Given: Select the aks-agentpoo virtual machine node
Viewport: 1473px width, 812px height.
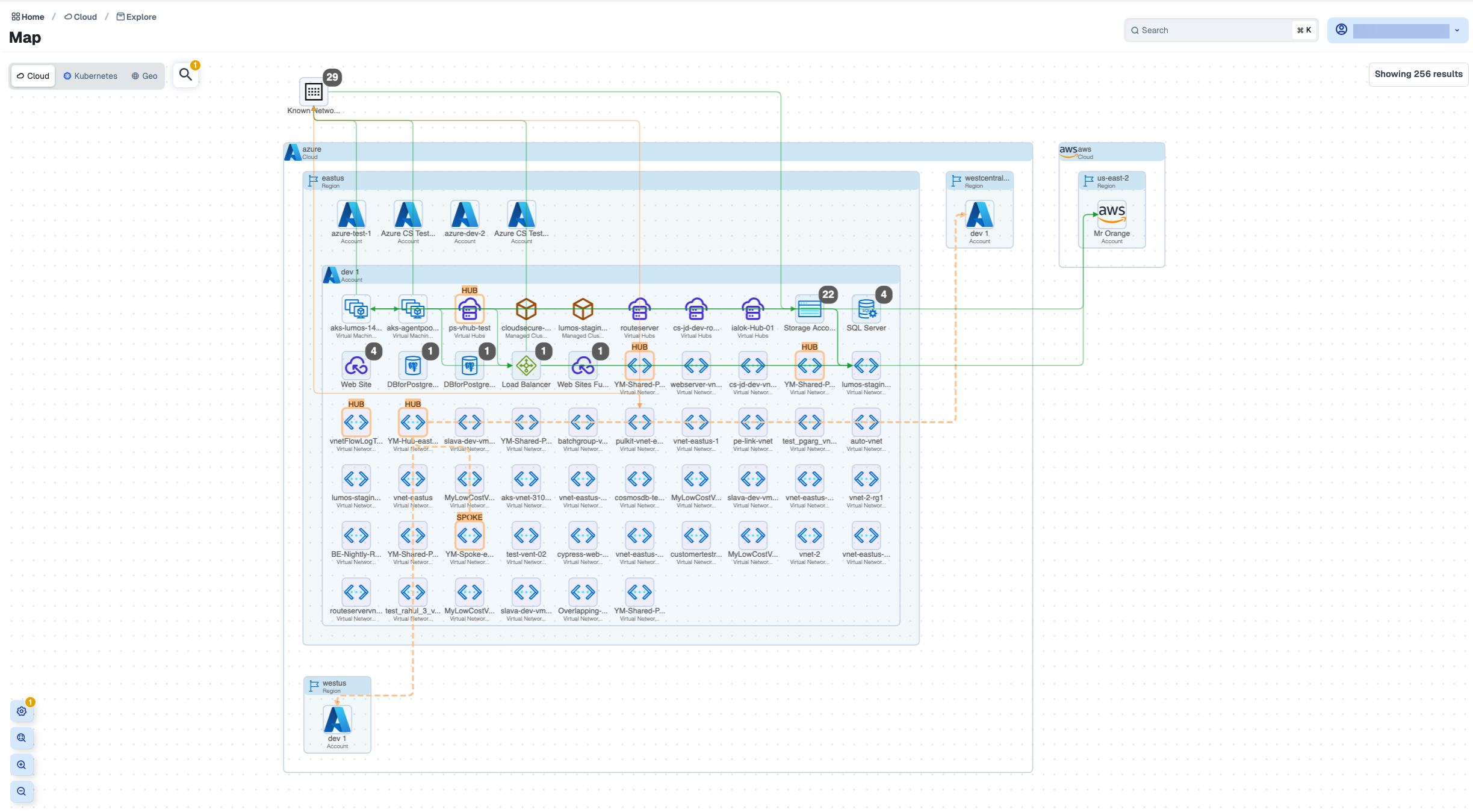Looking at the screenshot, I should (x=413, y=309).
